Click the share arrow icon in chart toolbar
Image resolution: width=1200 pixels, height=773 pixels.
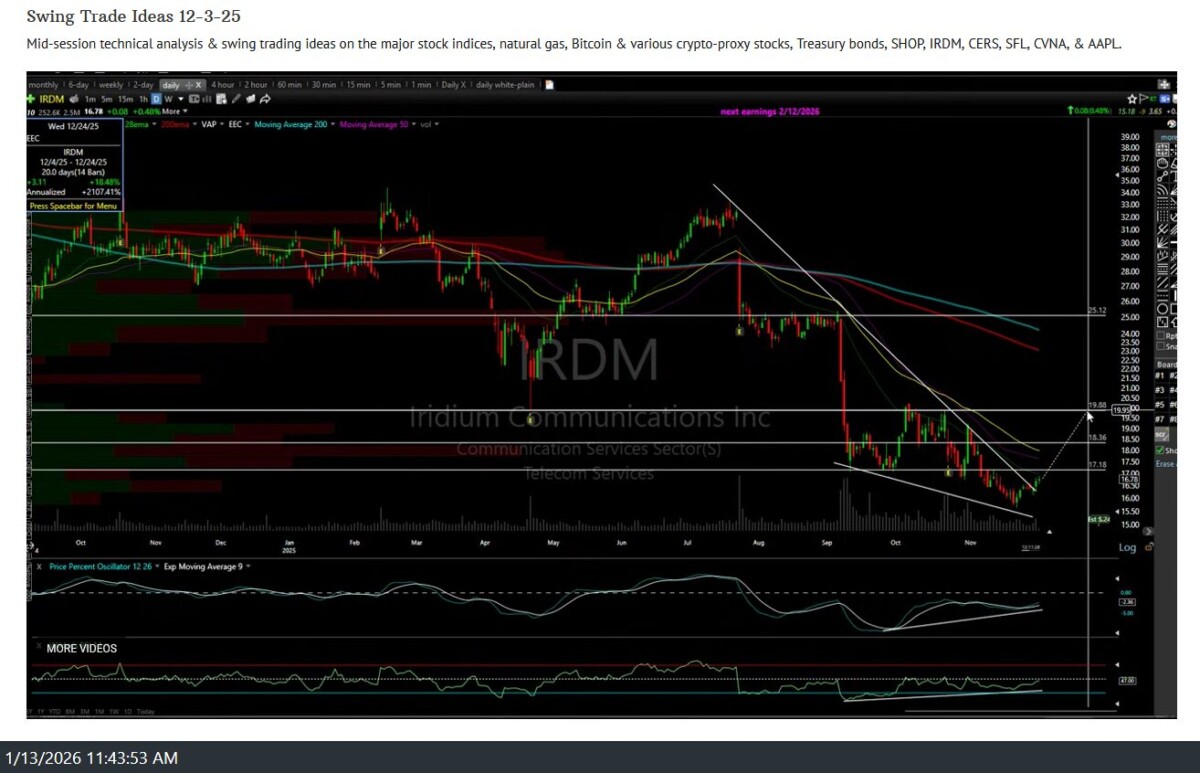266,99
